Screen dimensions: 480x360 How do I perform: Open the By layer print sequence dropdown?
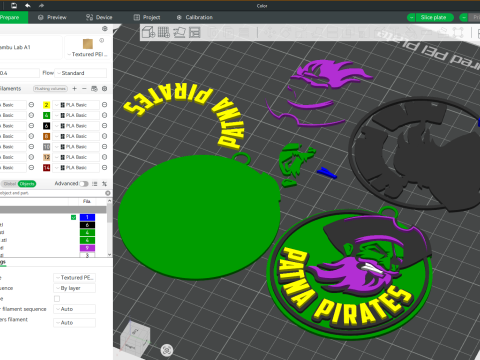click(x=74, y=288)
